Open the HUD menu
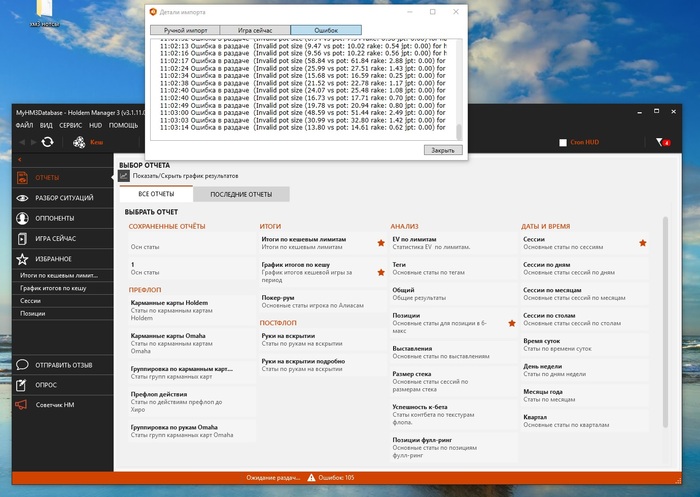Image resolution: width=700 pixels, height=497 pixels. 96,125
